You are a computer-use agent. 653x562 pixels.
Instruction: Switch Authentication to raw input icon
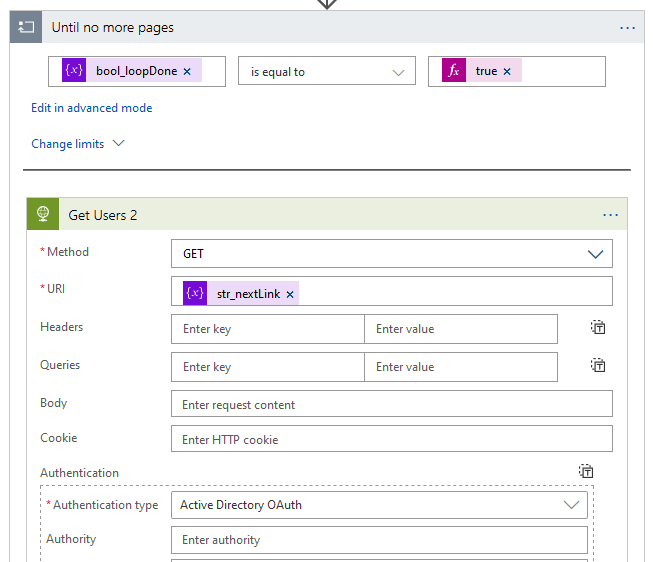click(x=586, y=472)
